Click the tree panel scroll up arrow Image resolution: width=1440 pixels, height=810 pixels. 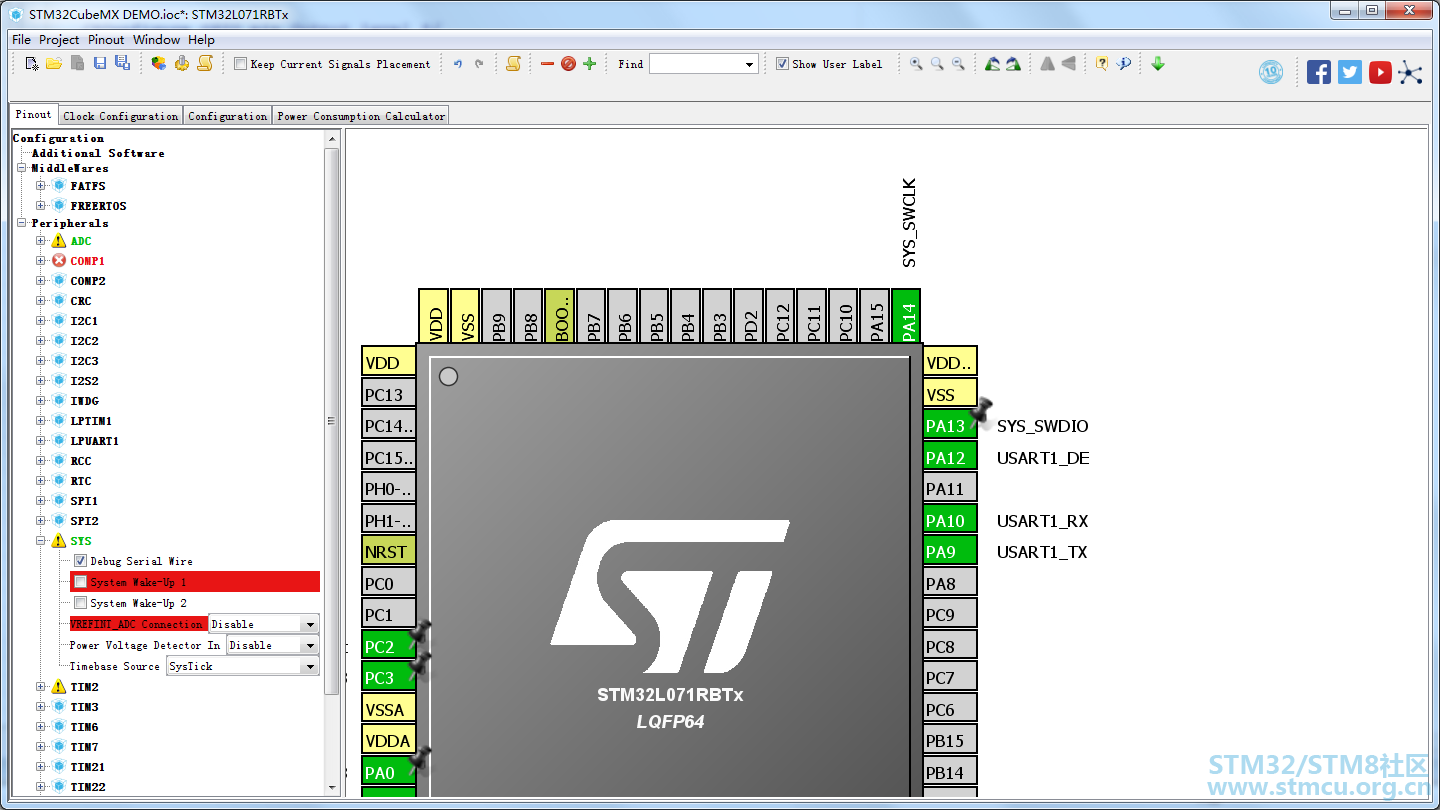point(333,139)
